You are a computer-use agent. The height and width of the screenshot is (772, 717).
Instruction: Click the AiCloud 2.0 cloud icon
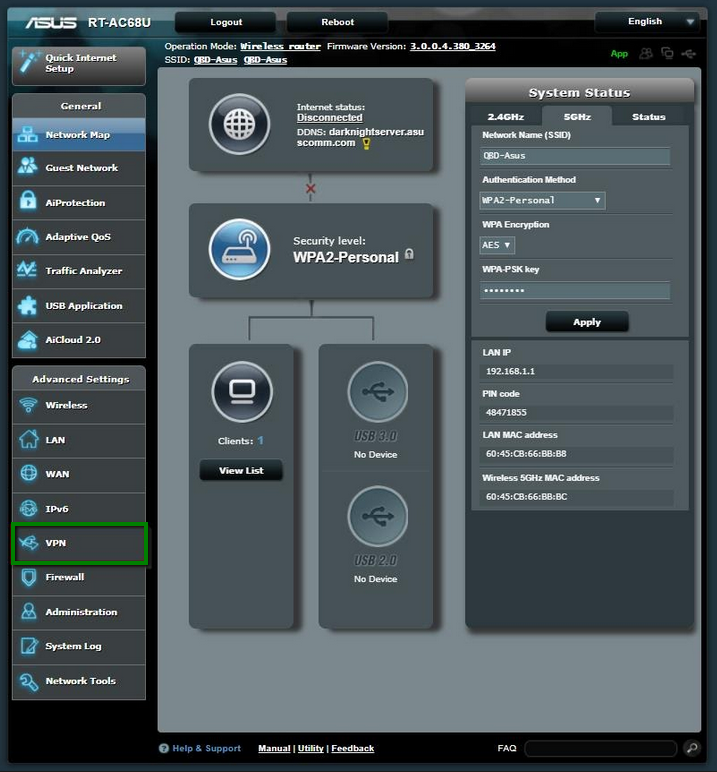(28, 340)
